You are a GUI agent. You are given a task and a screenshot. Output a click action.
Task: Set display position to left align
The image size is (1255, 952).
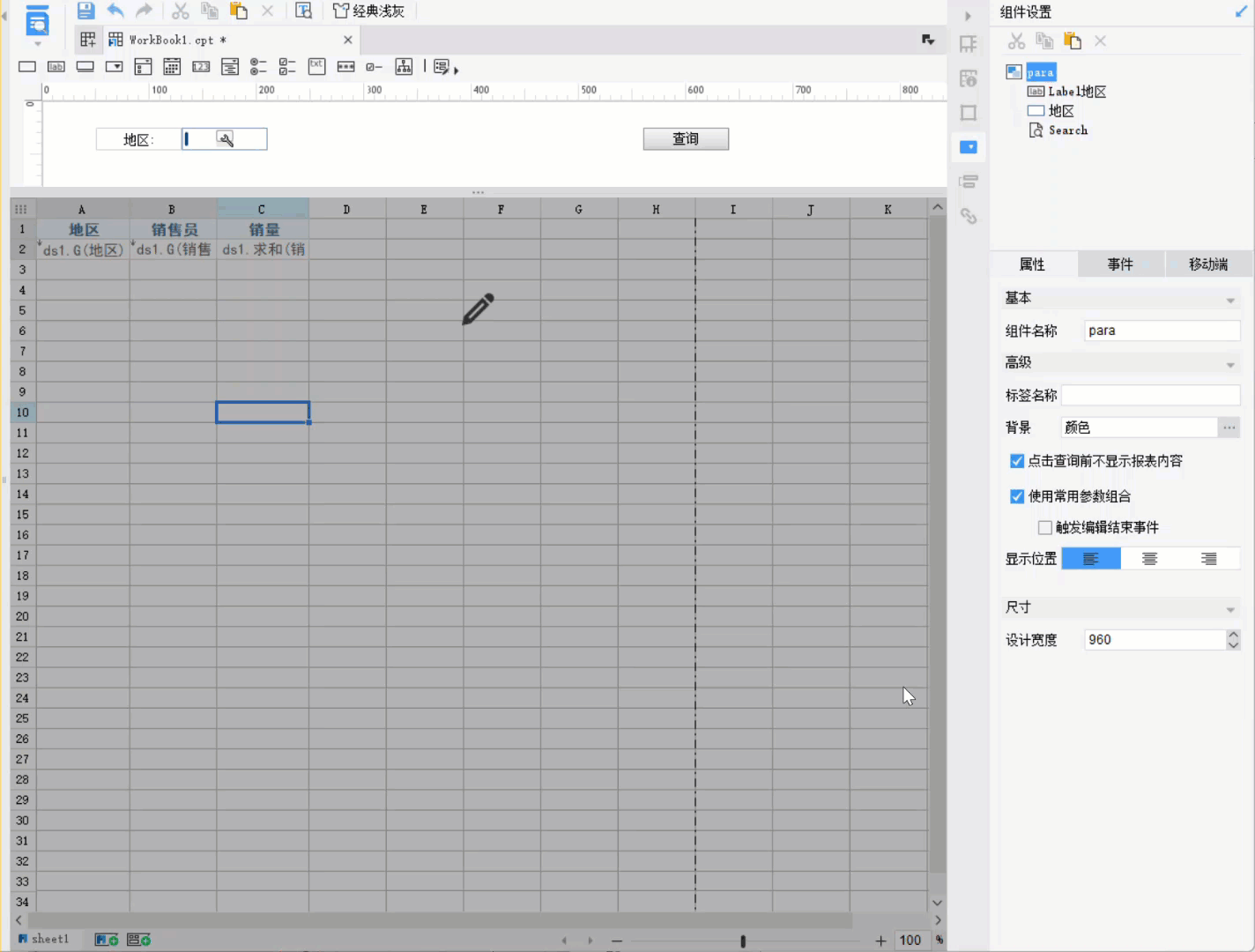pyautogui.click(x=1091, y=559)
